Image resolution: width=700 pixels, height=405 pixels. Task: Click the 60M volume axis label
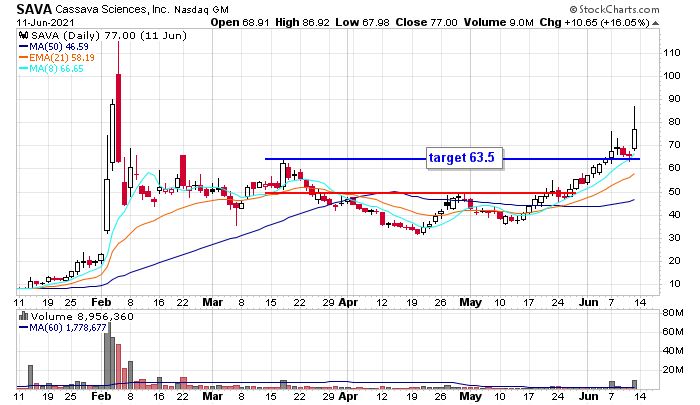[x=672, y=331]
